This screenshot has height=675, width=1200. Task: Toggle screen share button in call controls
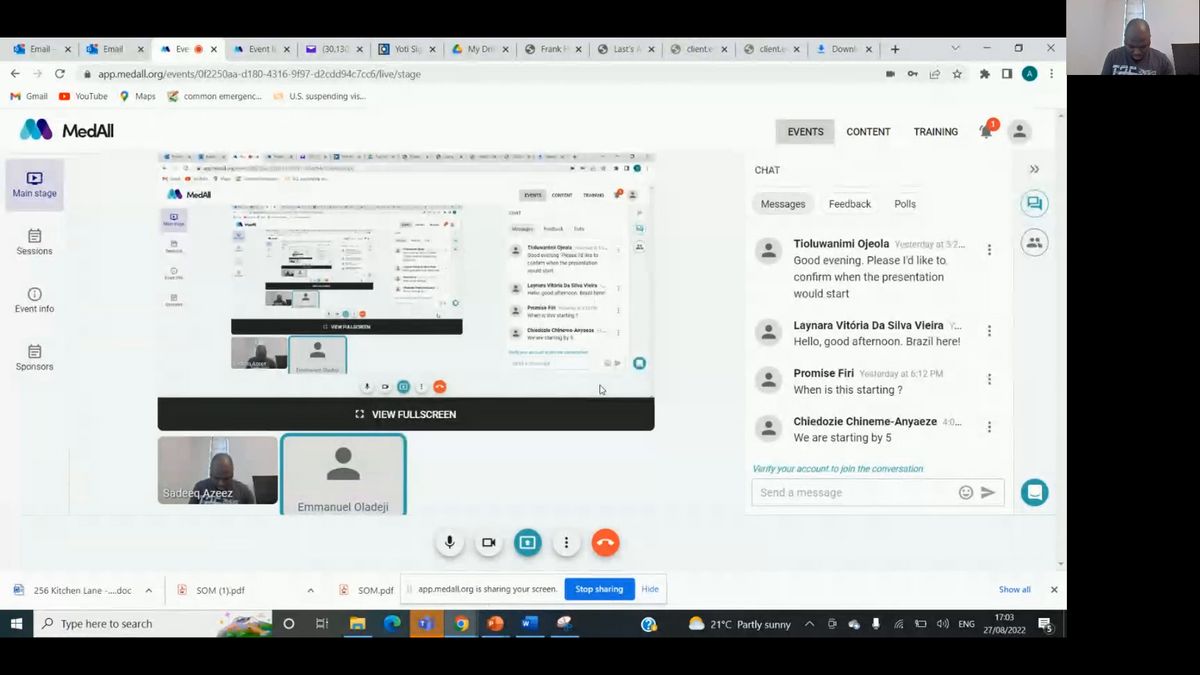click(x=527, y=542)
